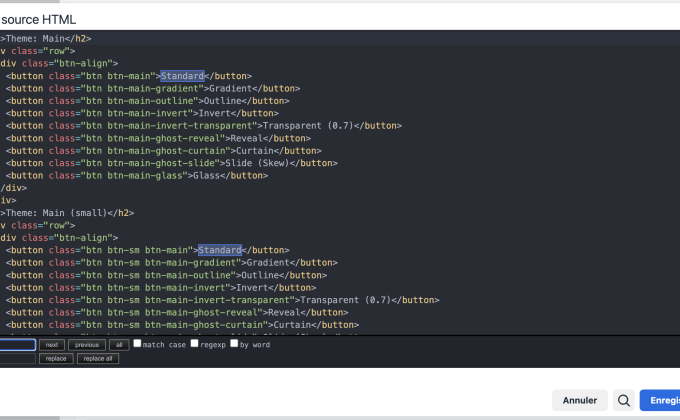Click the Theme: Main (small) heading line
This screenshot has height=420, width=680.
tap(67, 213)
